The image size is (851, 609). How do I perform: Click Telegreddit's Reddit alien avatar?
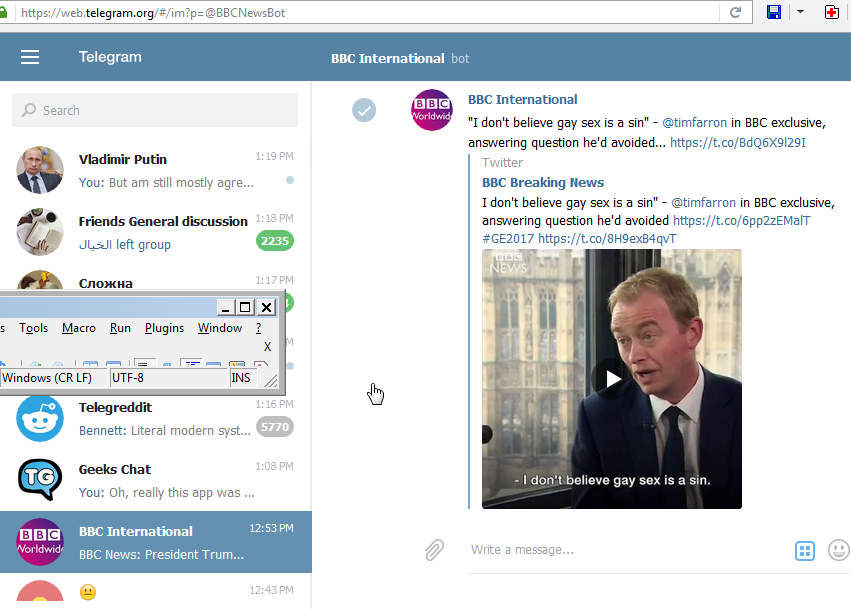pyautogui.click(x=40, y=418)
